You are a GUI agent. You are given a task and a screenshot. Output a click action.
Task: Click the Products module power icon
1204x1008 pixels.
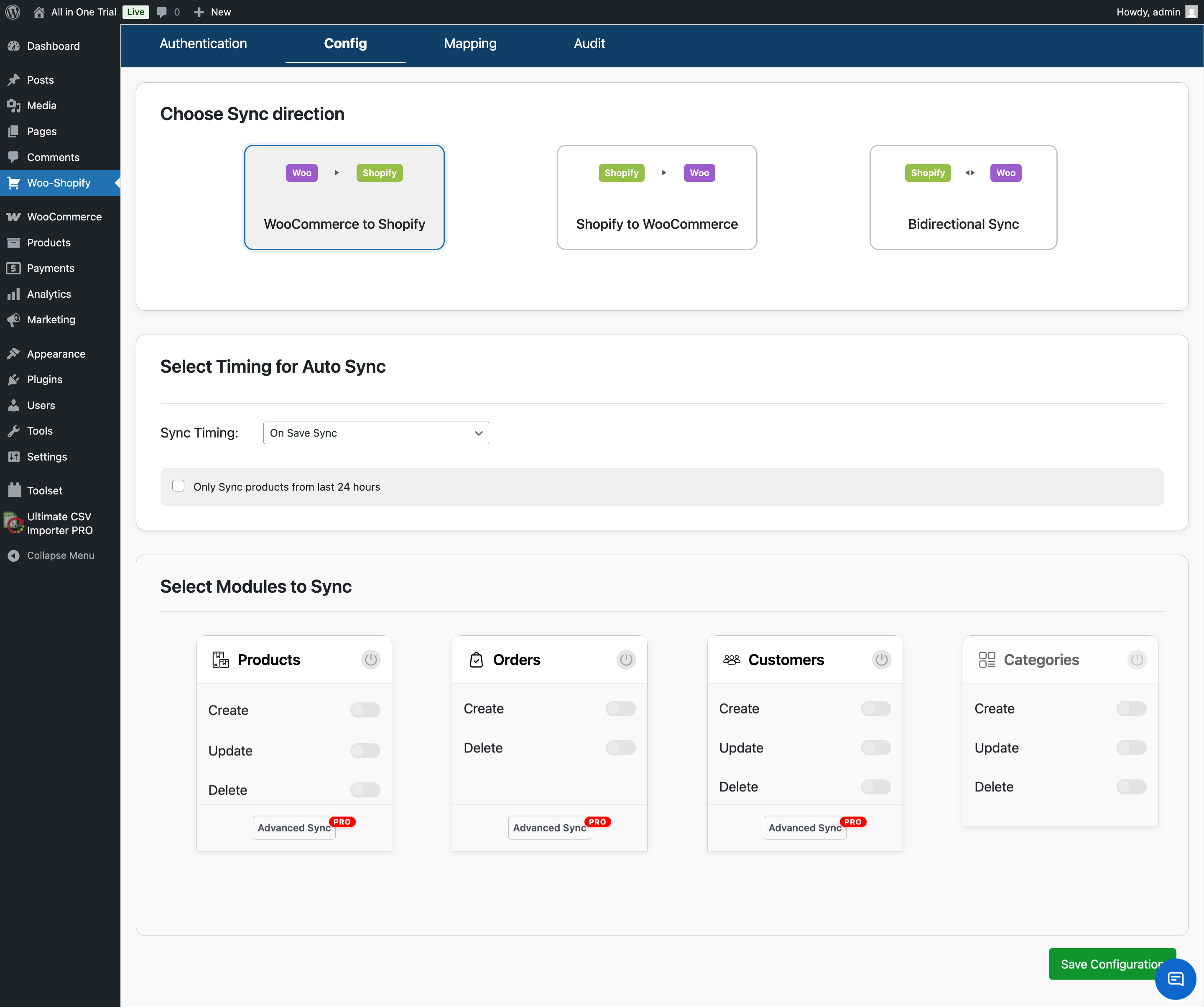pos(371,660)
